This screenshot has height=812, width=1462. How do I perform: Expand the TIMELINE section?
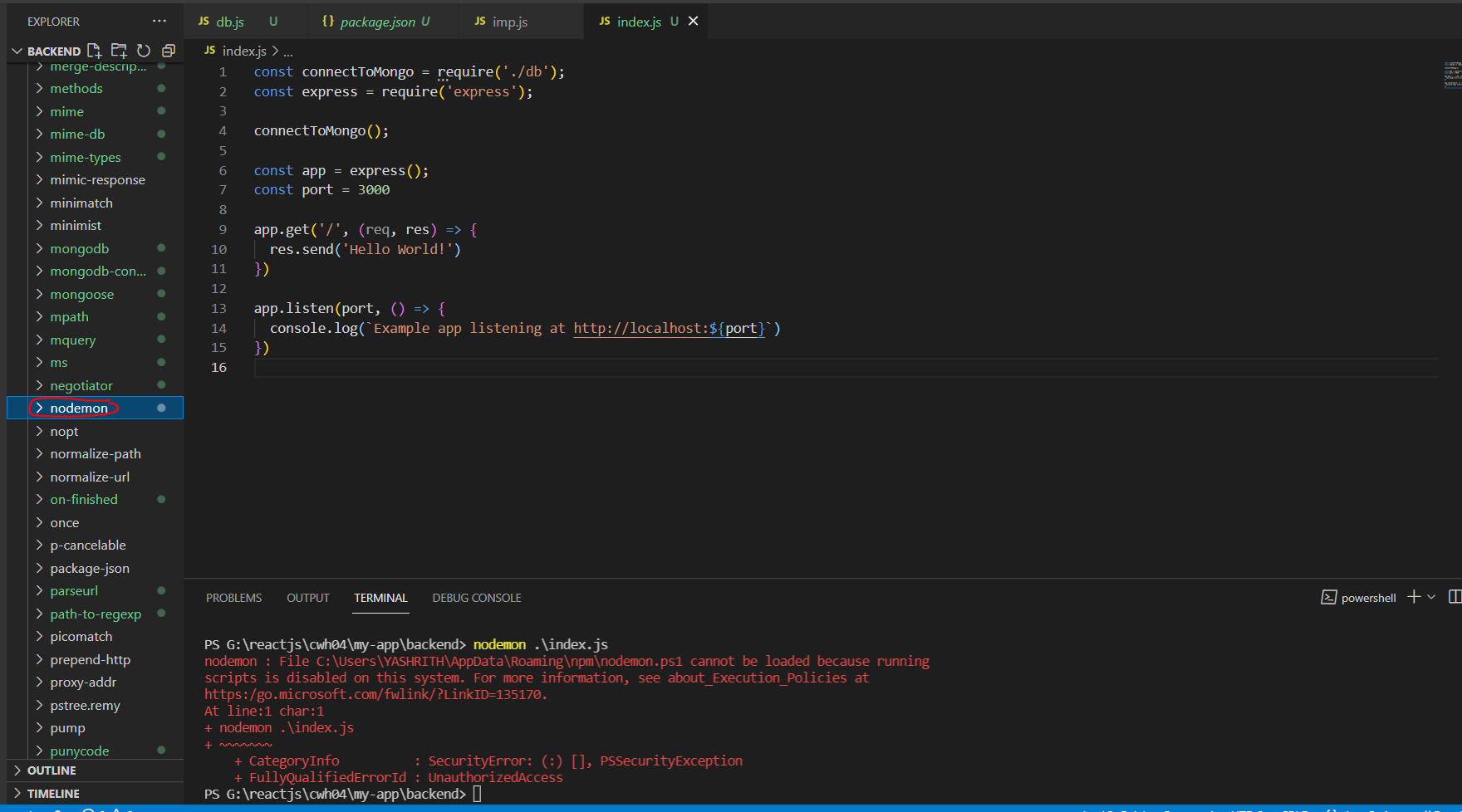tap(53, 794)
